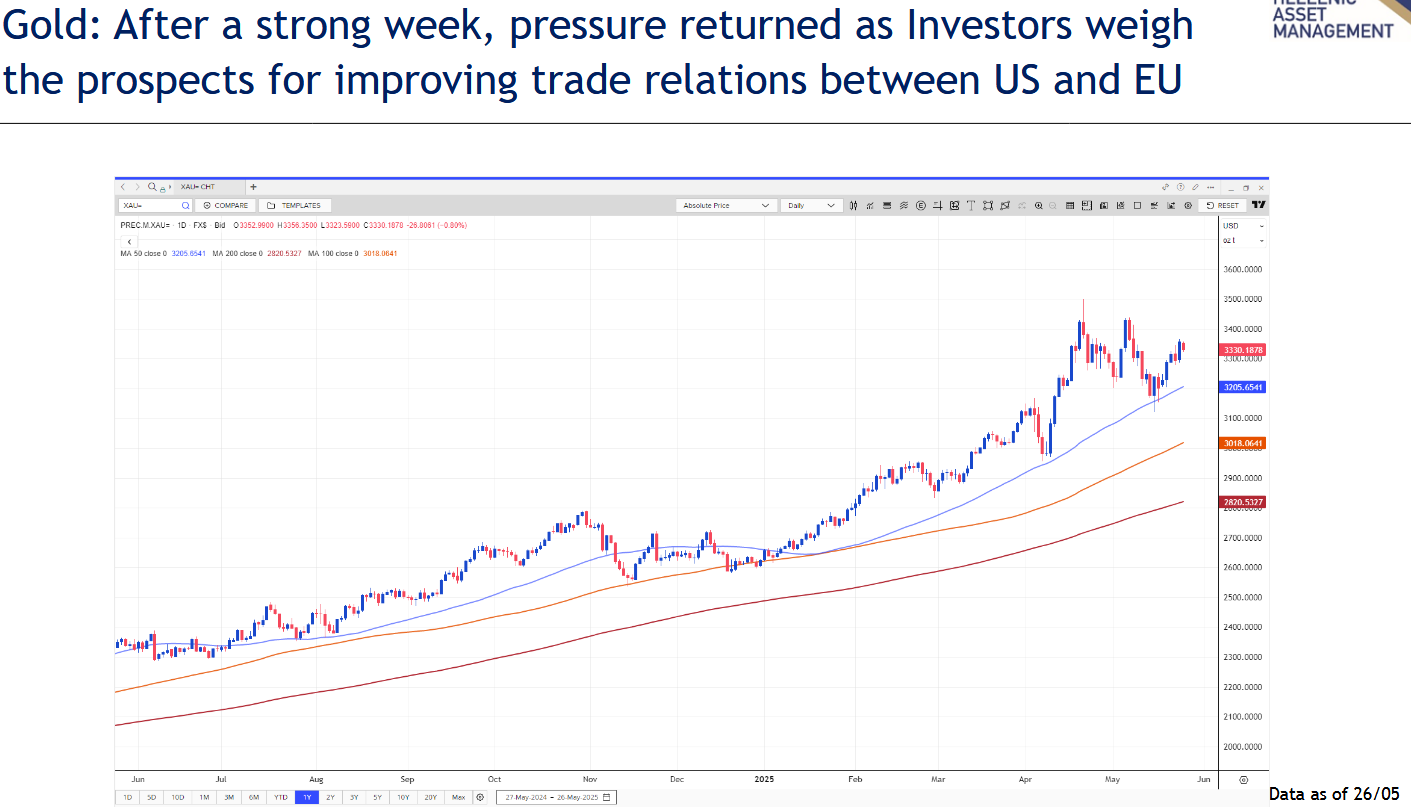Open the TradingView logo icon

[1259, 205]
